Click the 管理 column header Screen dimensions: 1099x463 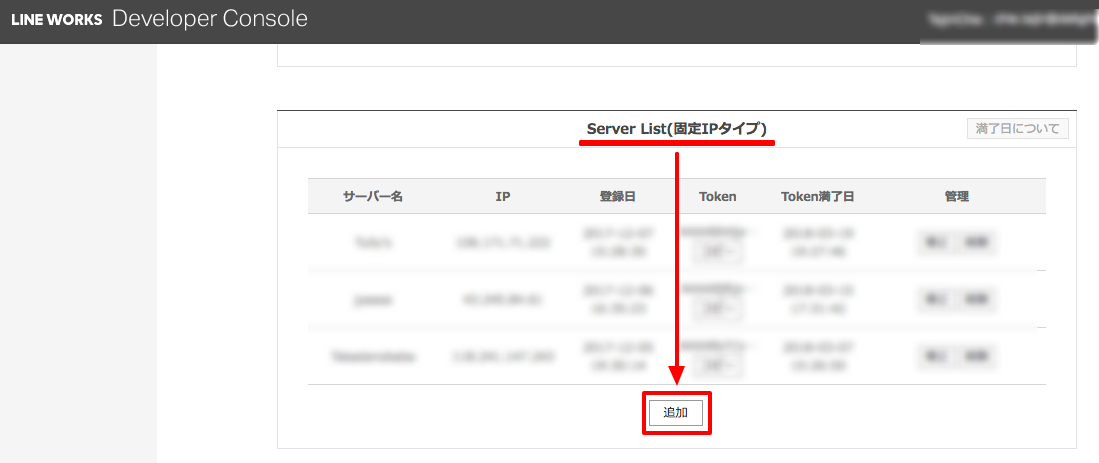click(x=956, y=196)
